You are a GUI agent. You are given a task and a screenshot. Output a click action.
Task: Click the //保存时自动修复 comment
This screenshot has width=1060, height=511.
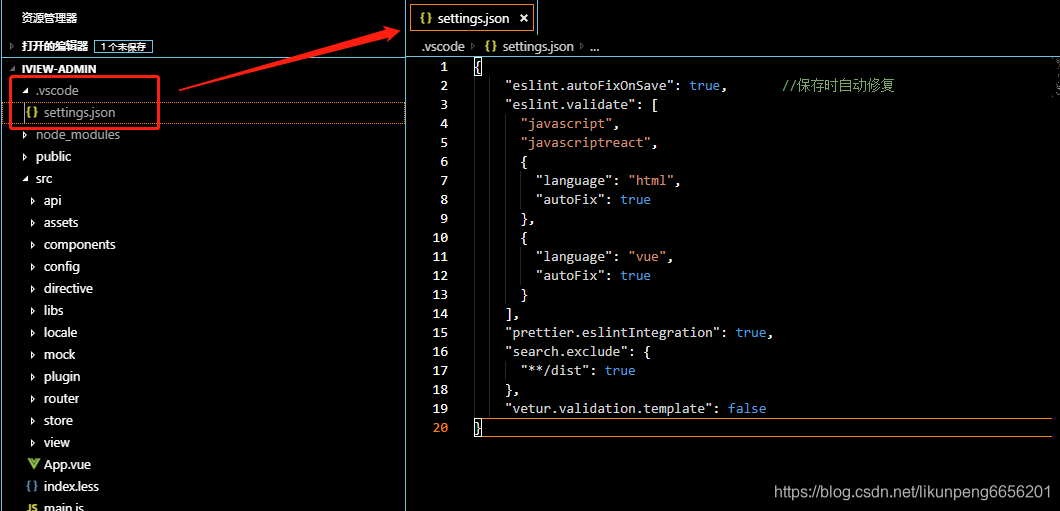(x=838, y=86)
